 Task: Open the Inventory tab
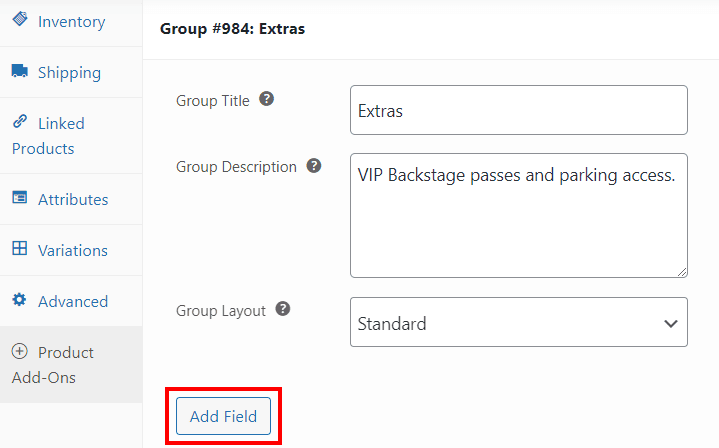[71, 21]
